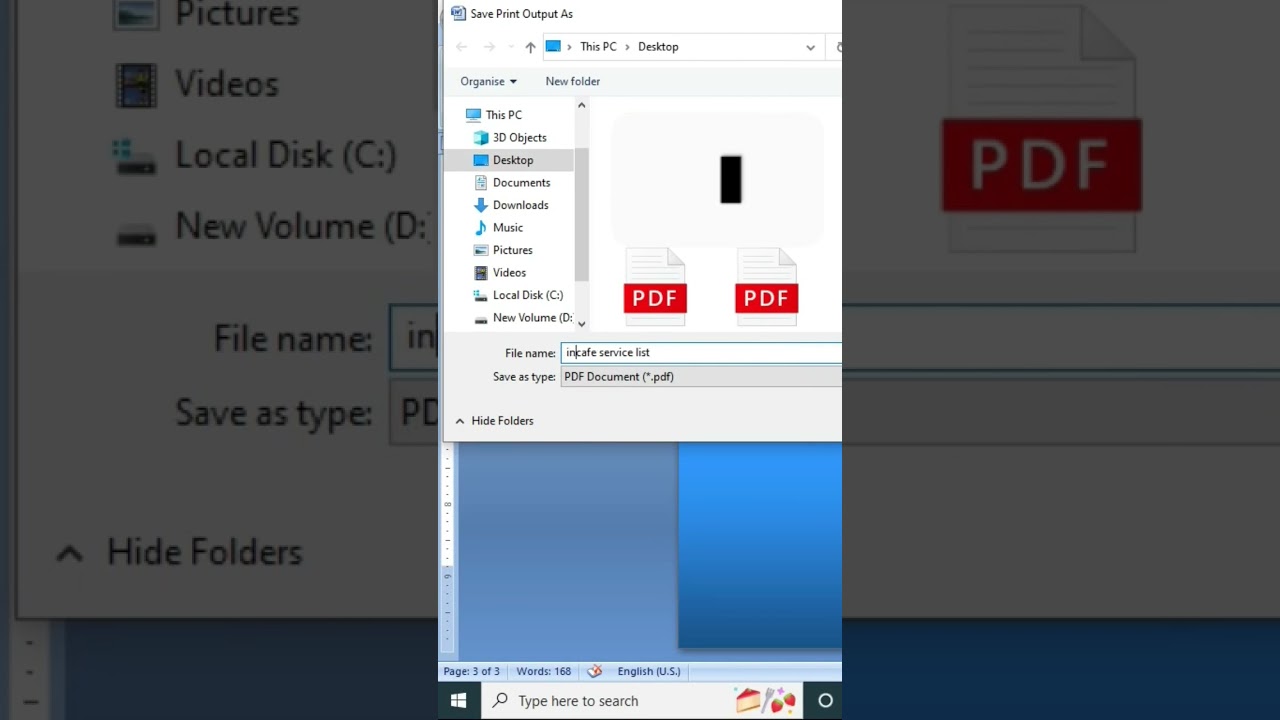
Task: Click 'Words: 168' in status bar
Action: (543, 671)
